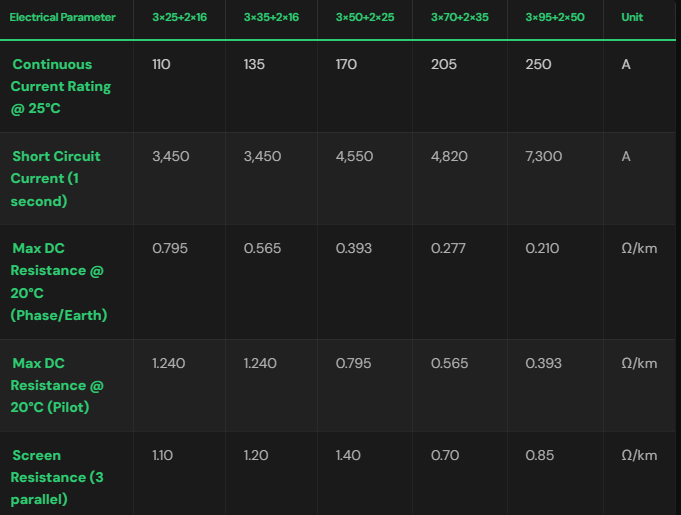This screenshot has width=681, height=515.
Task: Click the 0.85 screen resistance value
Action: click(x=539, y=455)
